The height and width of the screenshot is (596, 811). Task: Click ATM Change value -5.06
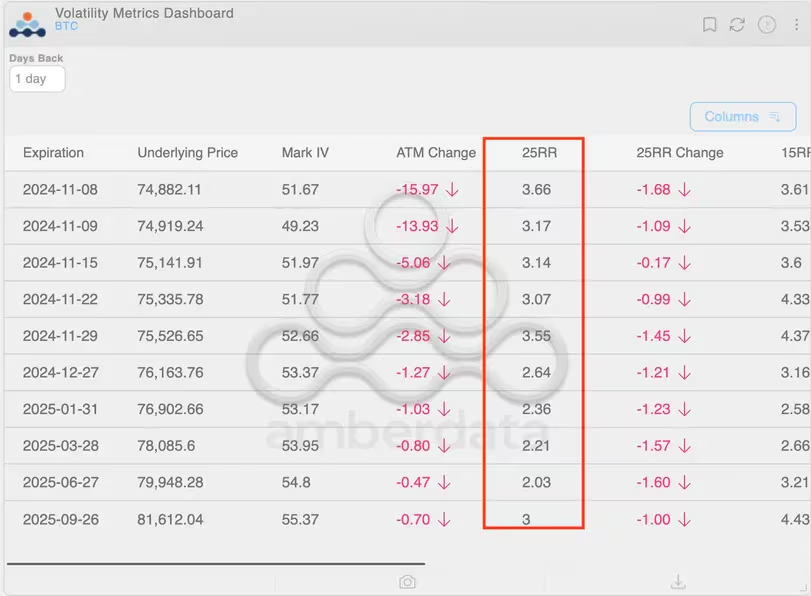click(x=413, y=263)
